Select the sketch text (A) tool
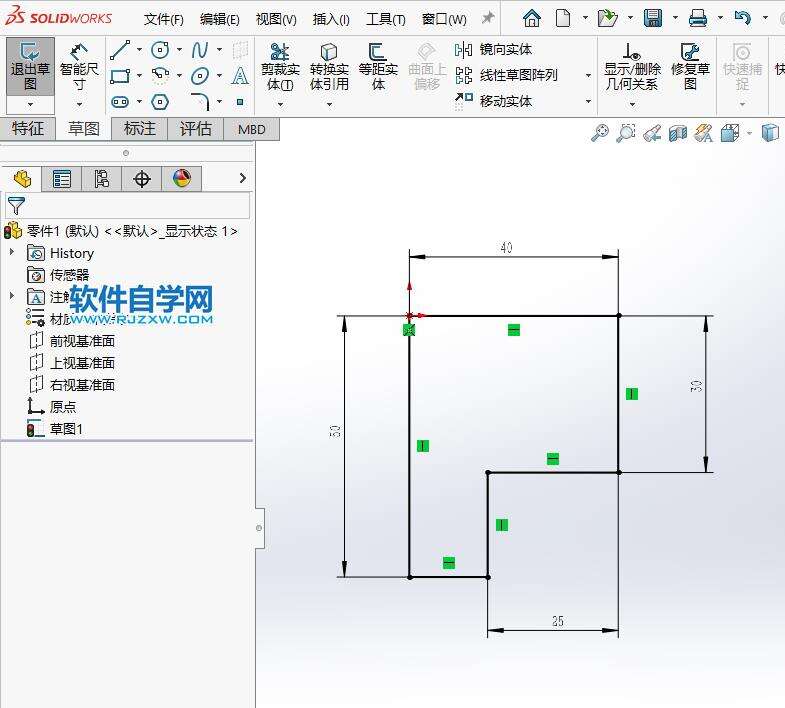 coord(240,76)
